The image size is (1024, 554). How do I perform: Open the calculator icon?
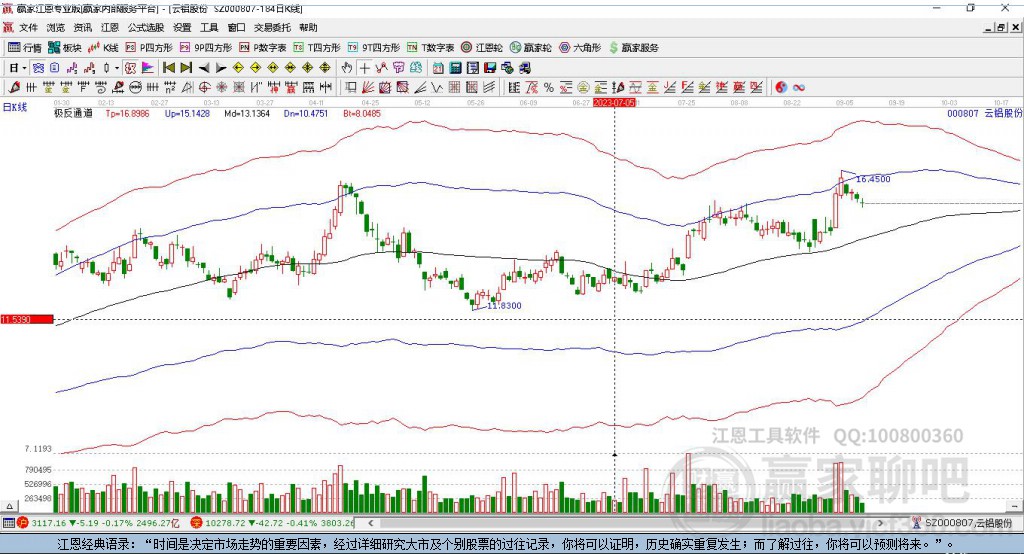(456, 68)
